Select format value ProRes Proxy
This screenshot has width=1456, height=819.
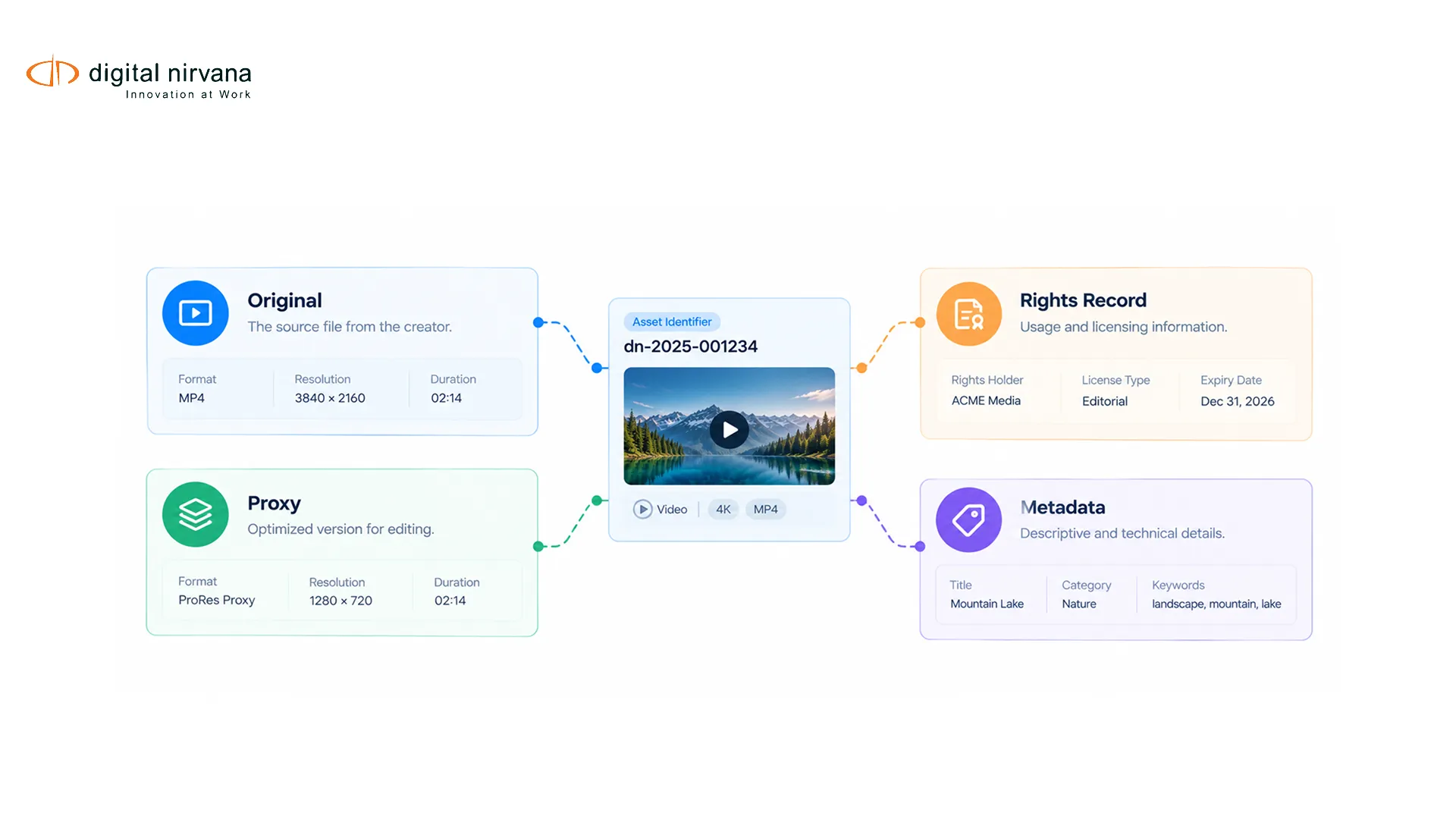pyautogui.click(x=217, y=600)
